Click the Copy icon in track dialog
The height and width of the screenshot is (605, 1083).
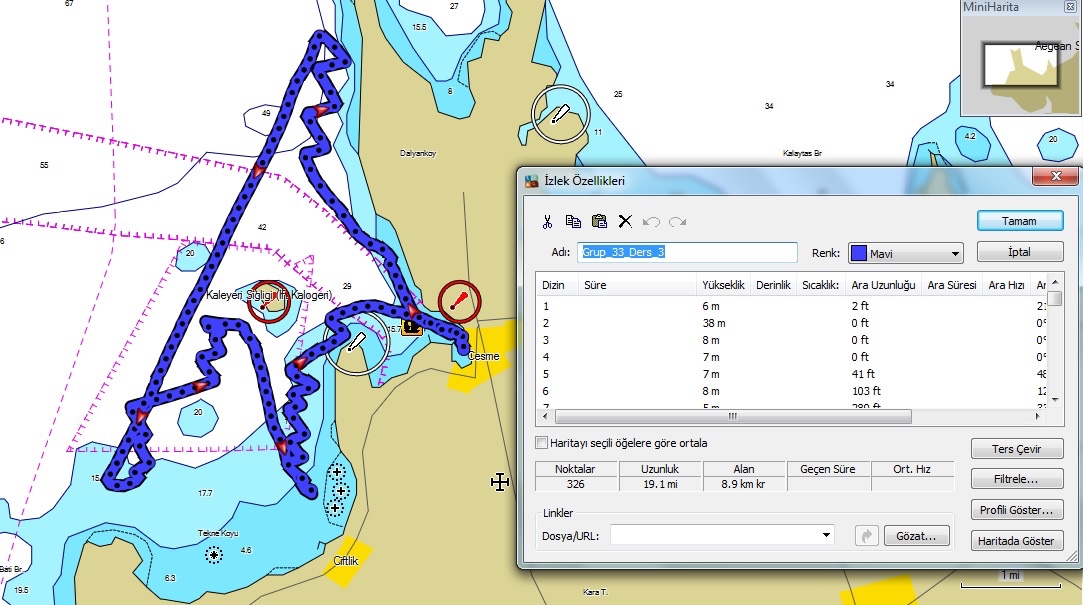coord(573,222)
